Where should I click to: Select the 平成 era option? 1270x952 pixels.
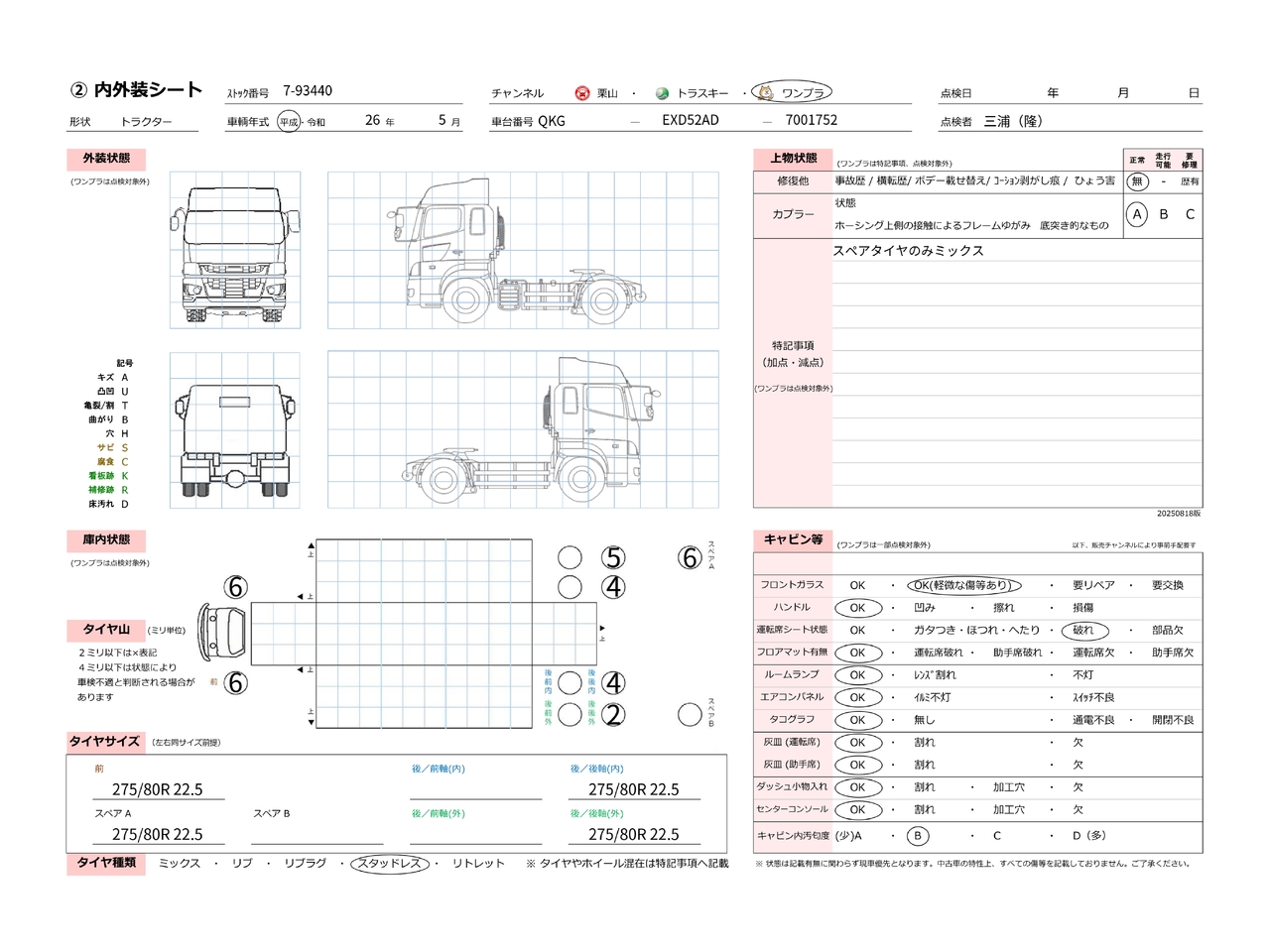[288, 122]
